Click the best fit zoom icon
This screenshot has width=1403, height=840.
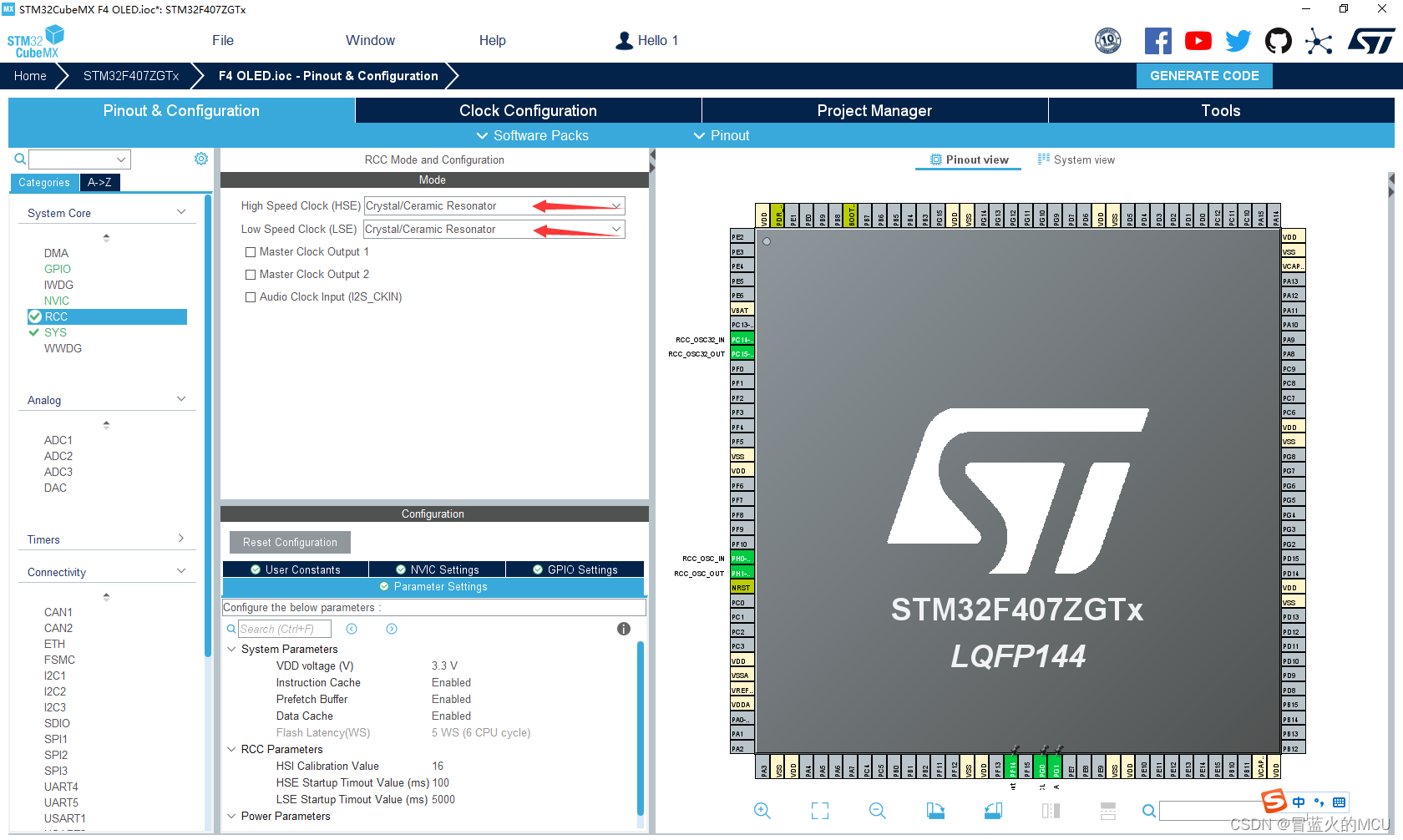click(819, 811)
